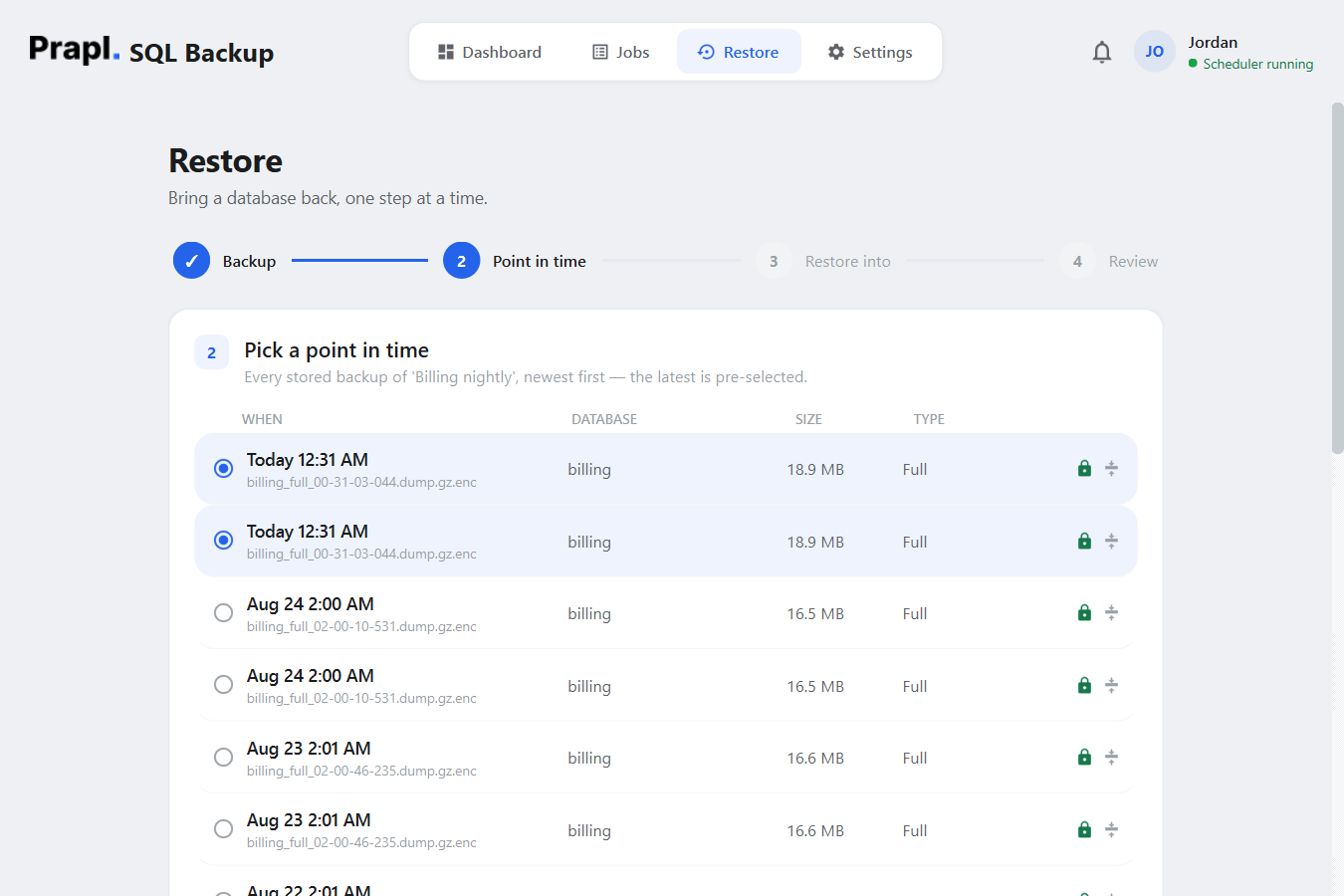The image size is (1344, 896).
Task: Select the lower Aug 24 2:00 AM radio button
Action: 223,684
